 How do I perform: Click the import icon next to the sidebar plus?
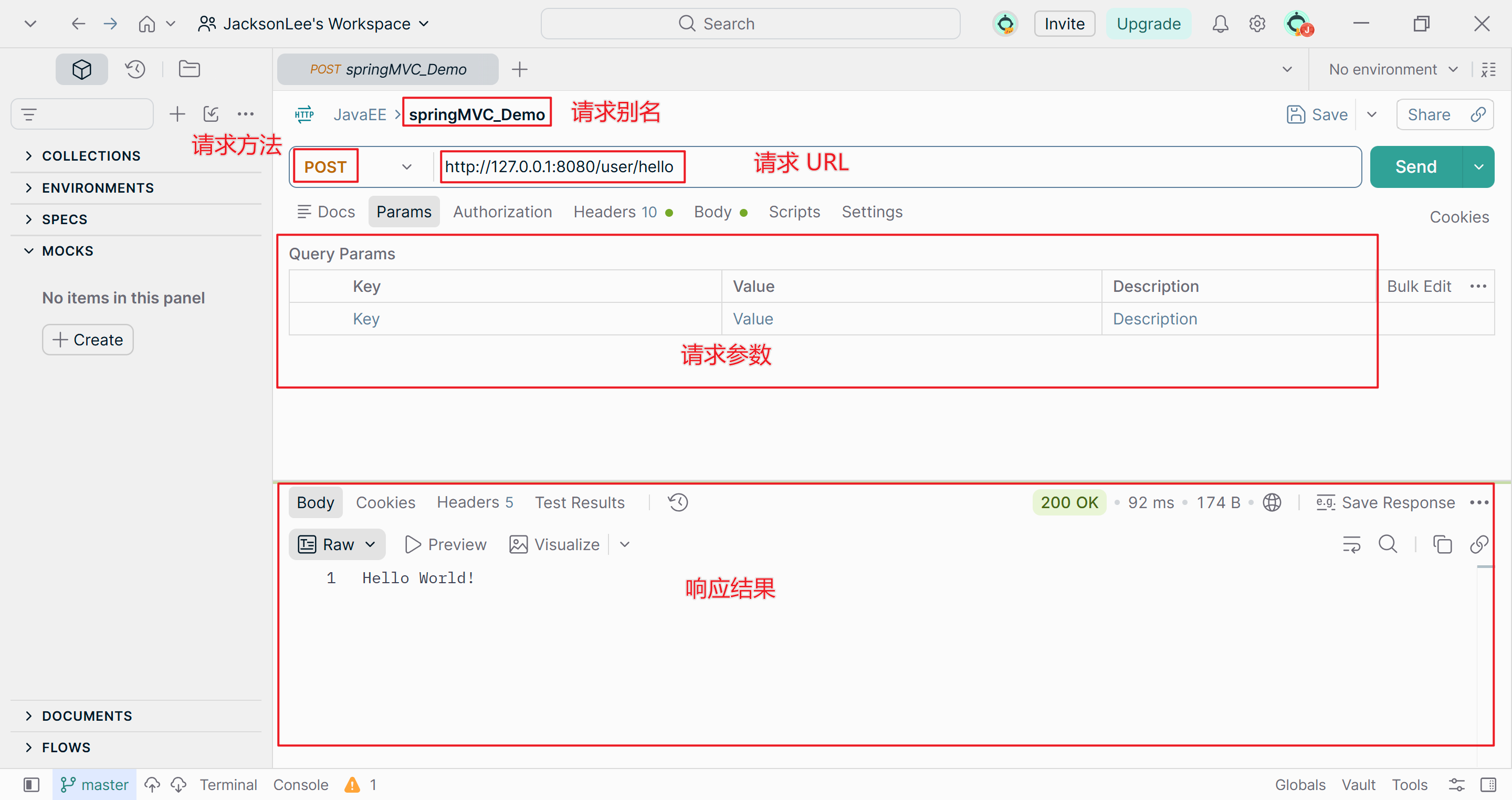click(211, 114)
